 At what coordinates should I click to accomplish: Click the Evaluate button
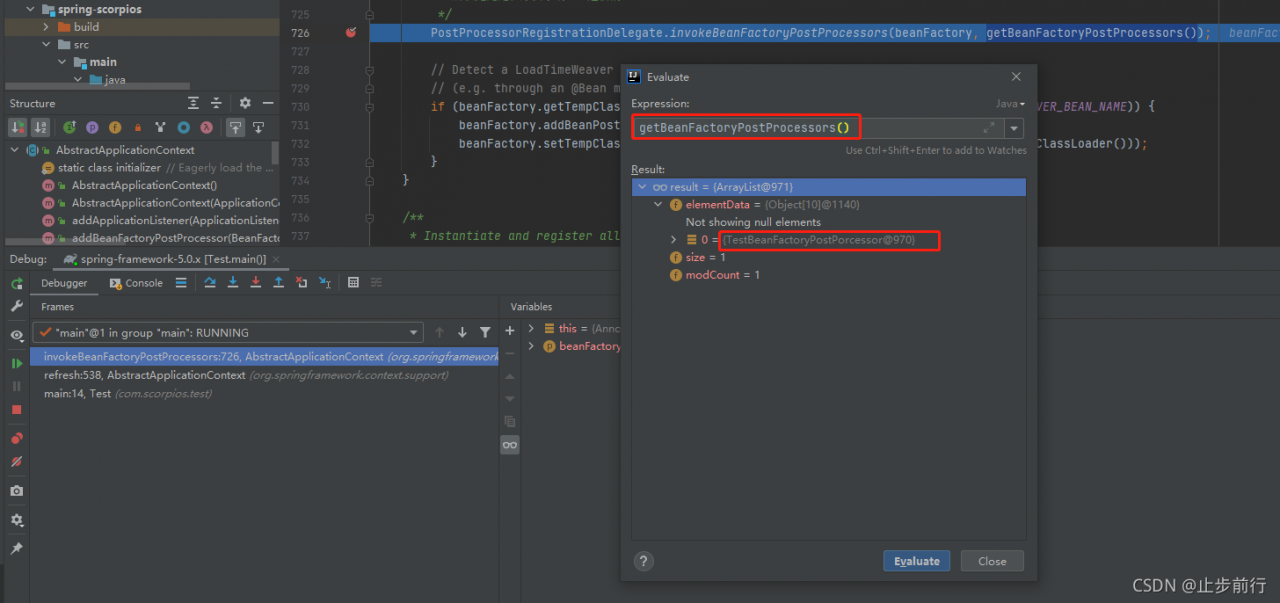click(x=917, y=561)
